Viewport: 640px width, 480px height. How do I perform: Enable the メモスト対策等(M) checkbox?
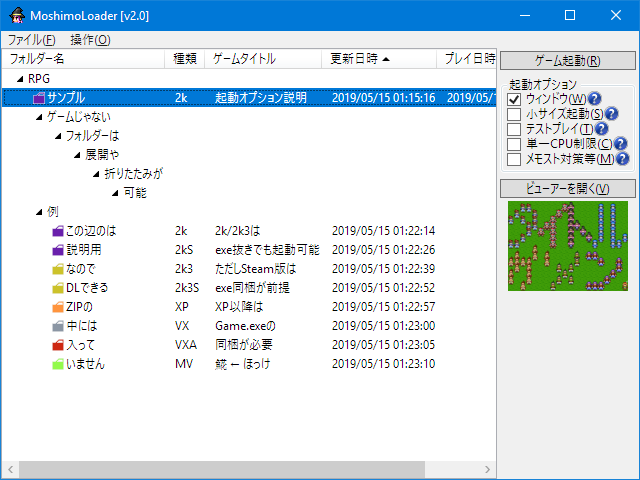coord(514,159)
